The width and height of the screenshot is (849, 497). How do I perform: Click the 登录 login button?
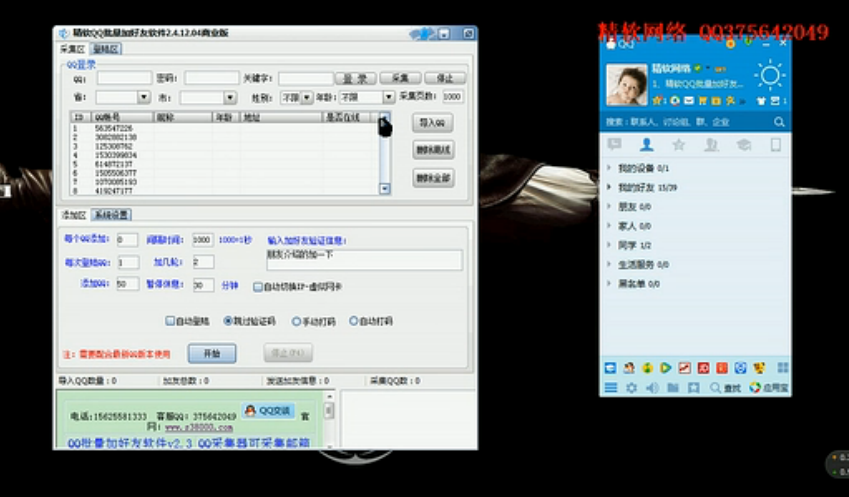(355, 79)
